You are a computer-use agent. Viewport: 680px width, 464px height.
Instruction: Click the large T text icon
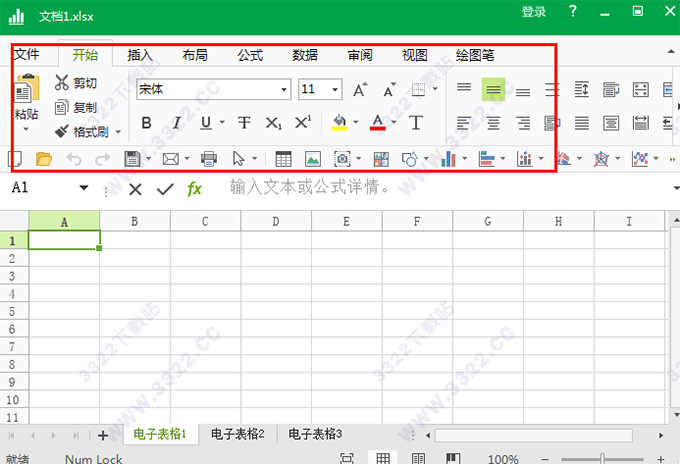(x=415, y=123)
